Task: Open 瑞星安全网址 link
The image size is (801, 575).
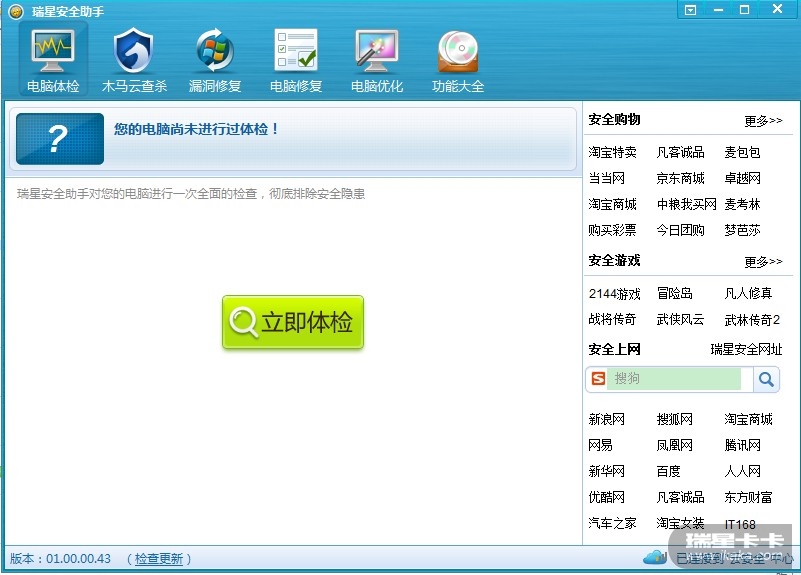Action: click(746, 349)
